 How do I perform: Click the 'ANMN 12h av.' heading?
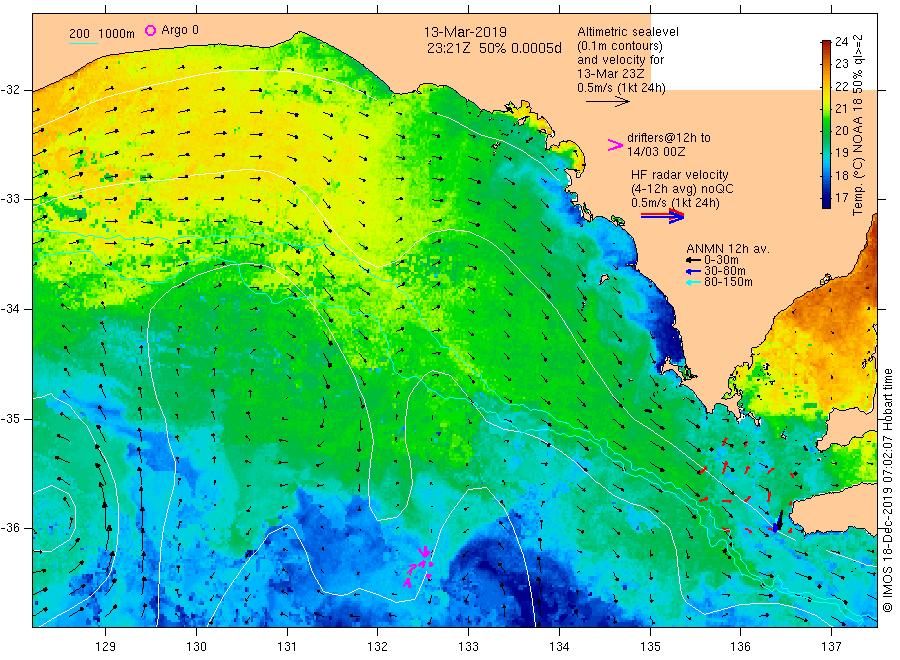(728, 249)
